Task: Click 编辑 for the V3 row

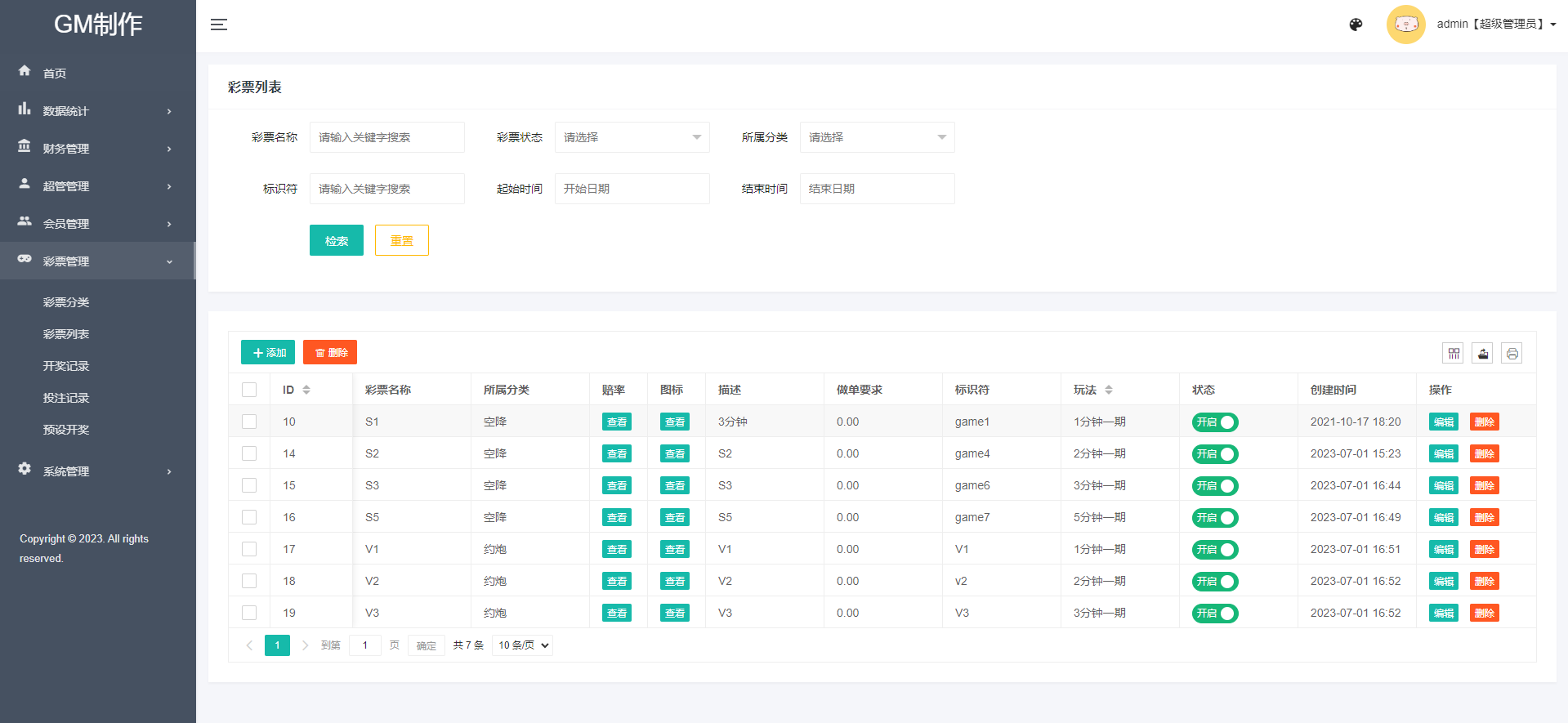Action: [1443, 614]
